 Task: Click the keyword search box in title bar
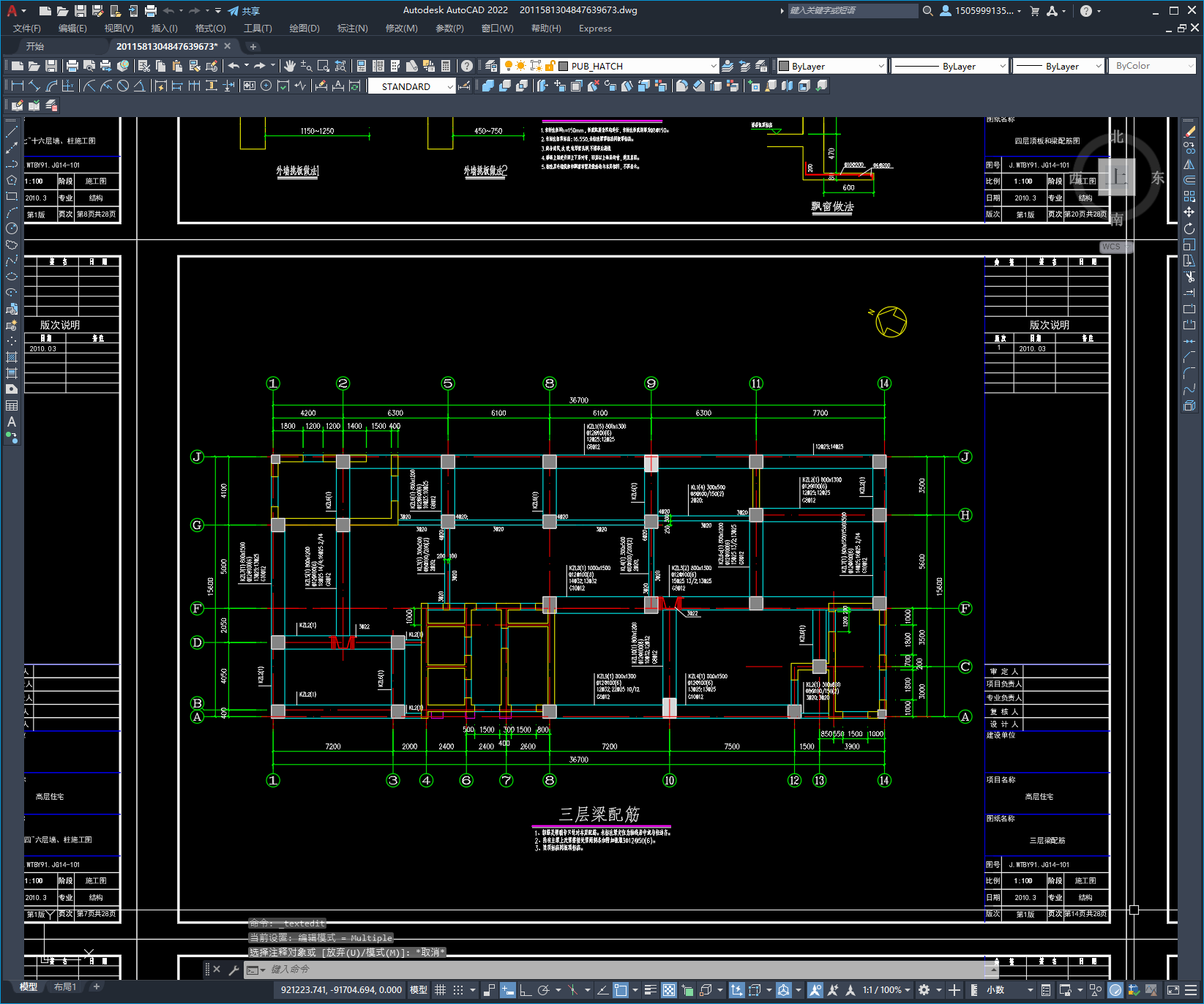(x=853, y=10)
